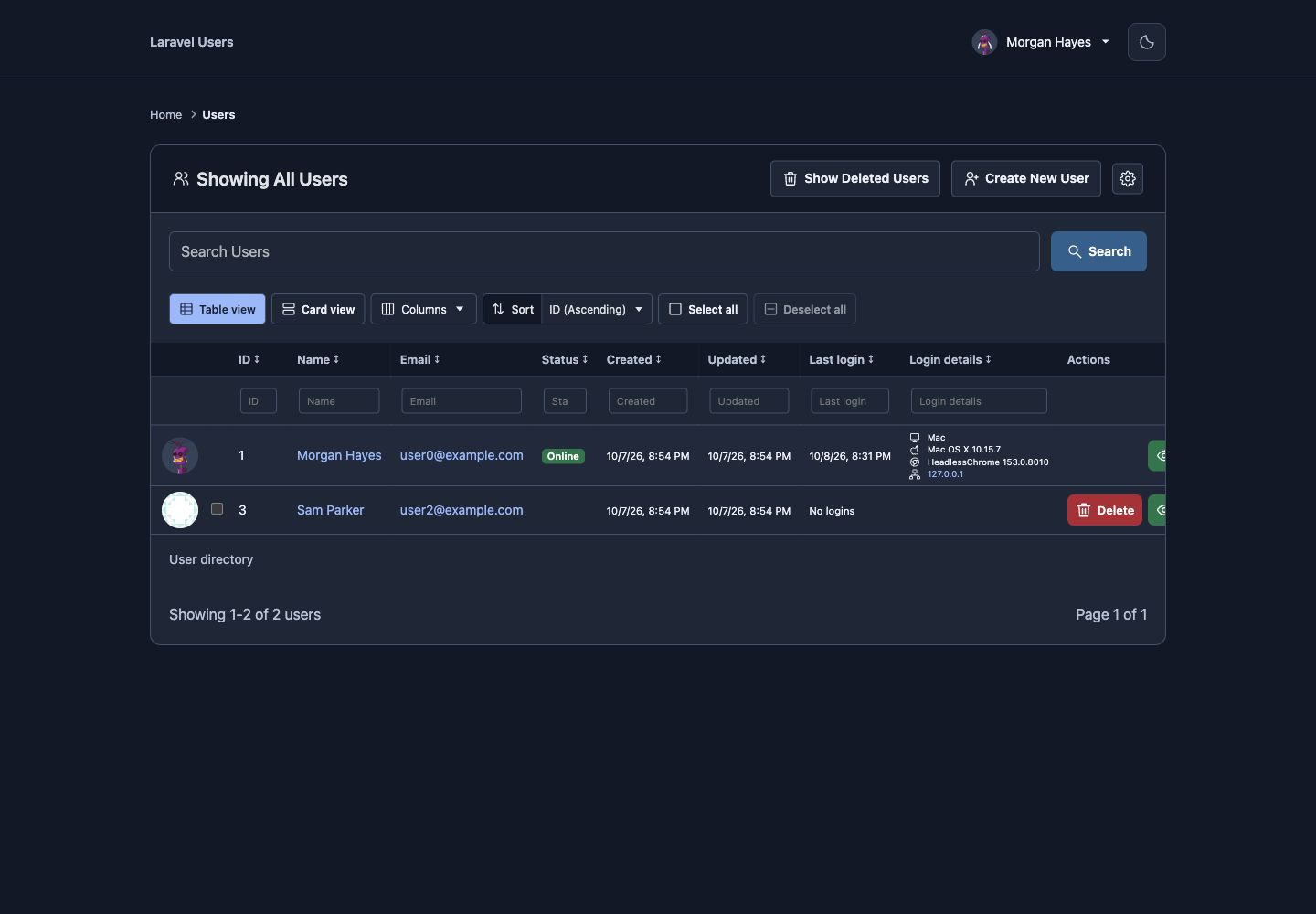Switch to Card view
The width and height of the screenshot is (1316, 914).
(x=318, y=309)
